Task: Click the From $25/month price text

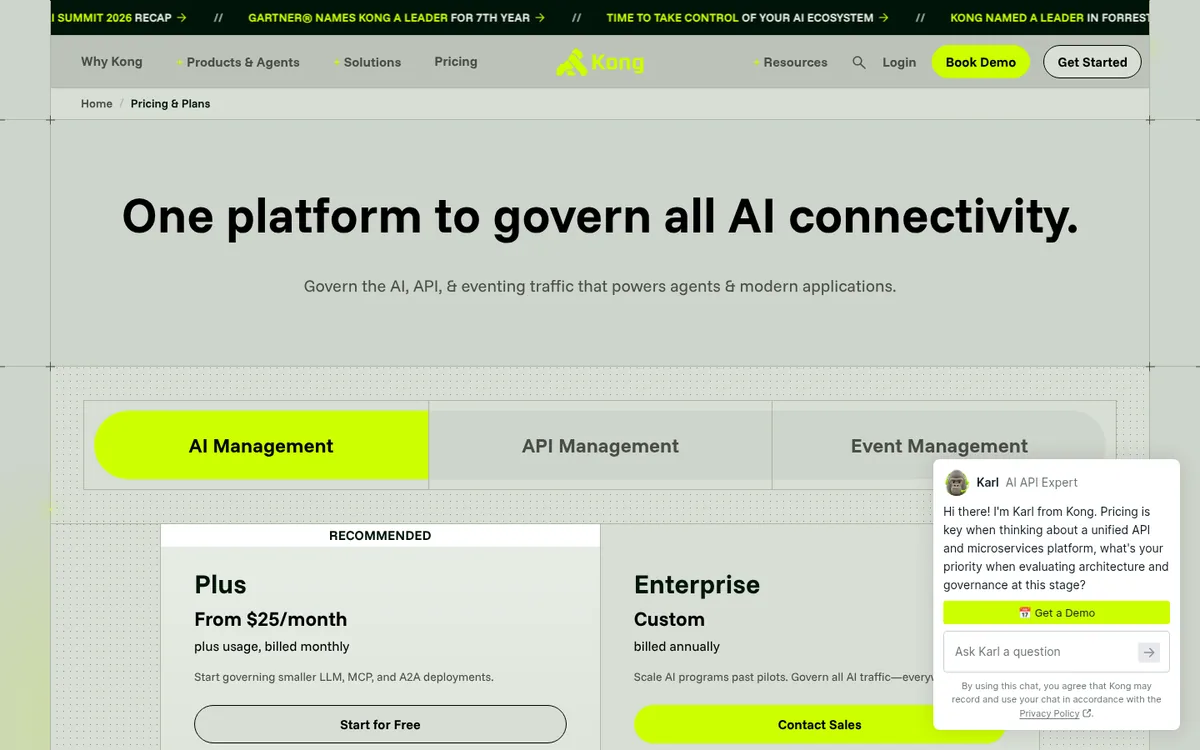Action: click(x=271, y=619)
